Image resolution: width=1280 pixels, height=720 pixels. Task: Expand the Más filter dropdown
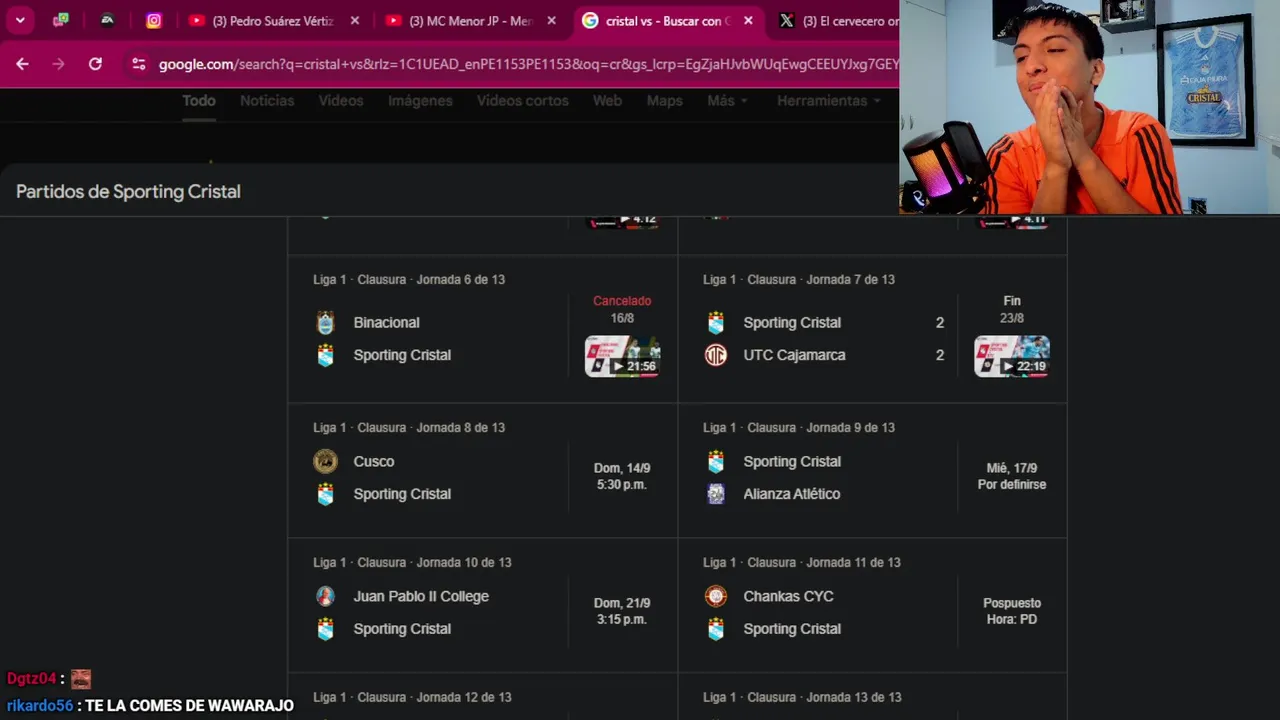coord(727,101)
